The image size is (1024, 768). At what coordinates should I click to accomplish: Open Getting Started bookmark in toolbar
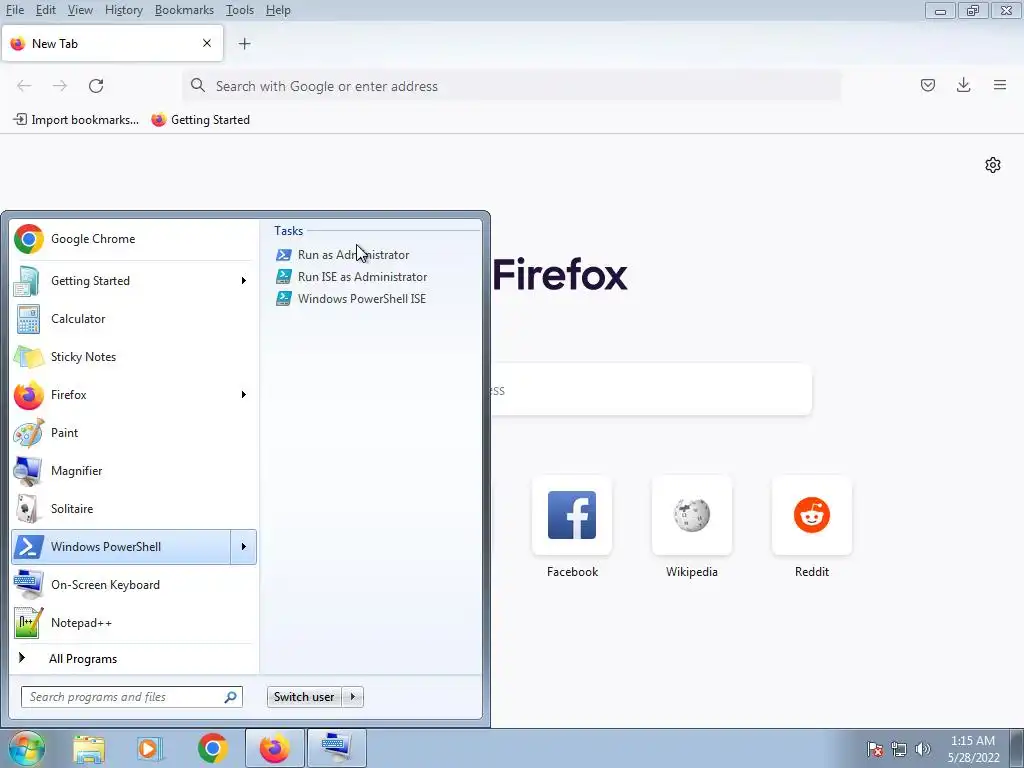(200, 120)
